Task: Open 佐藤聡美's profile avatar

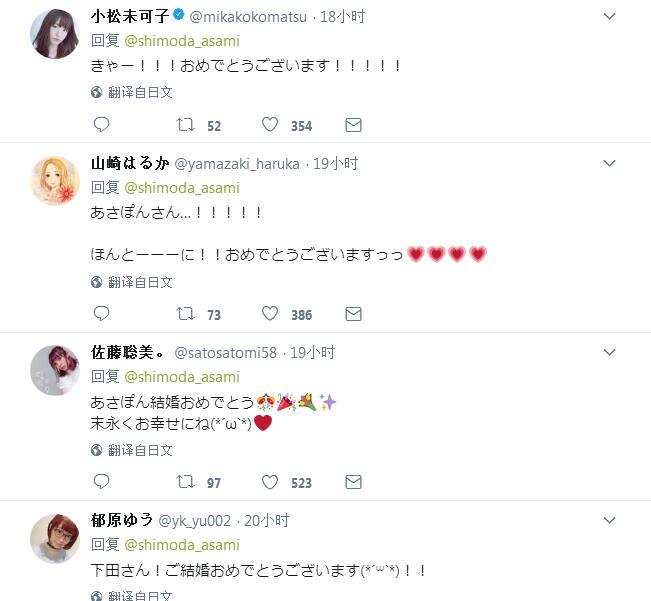Action: [x=55, y=370]
